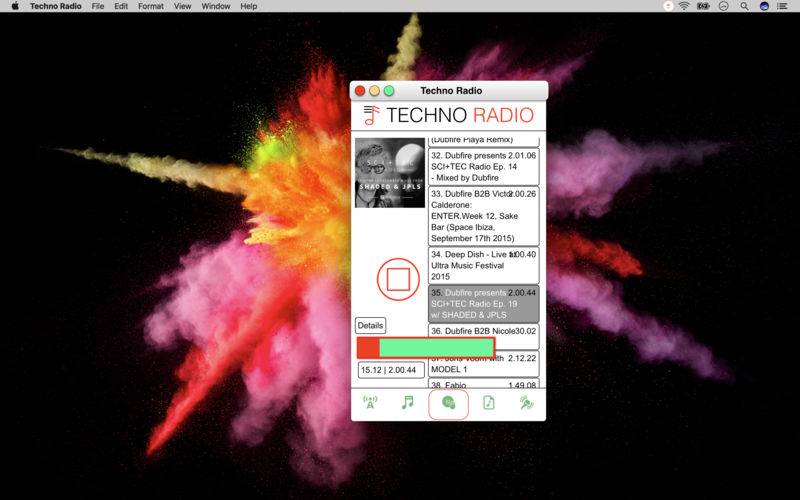Image resolution: width=800 pixels, height=500 pixels.
Task: Open the View menu
Action: pyautogui.click(x=182, y=6)
